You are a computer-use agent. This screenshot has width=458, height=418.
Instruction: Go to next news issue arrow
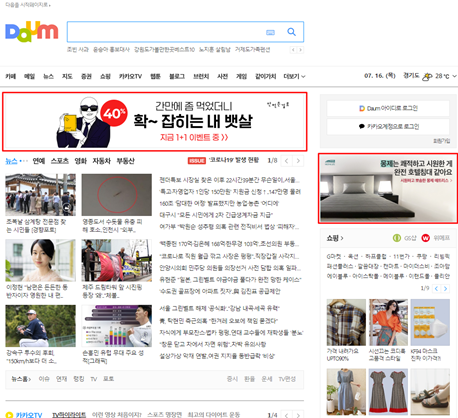(298, 161)
